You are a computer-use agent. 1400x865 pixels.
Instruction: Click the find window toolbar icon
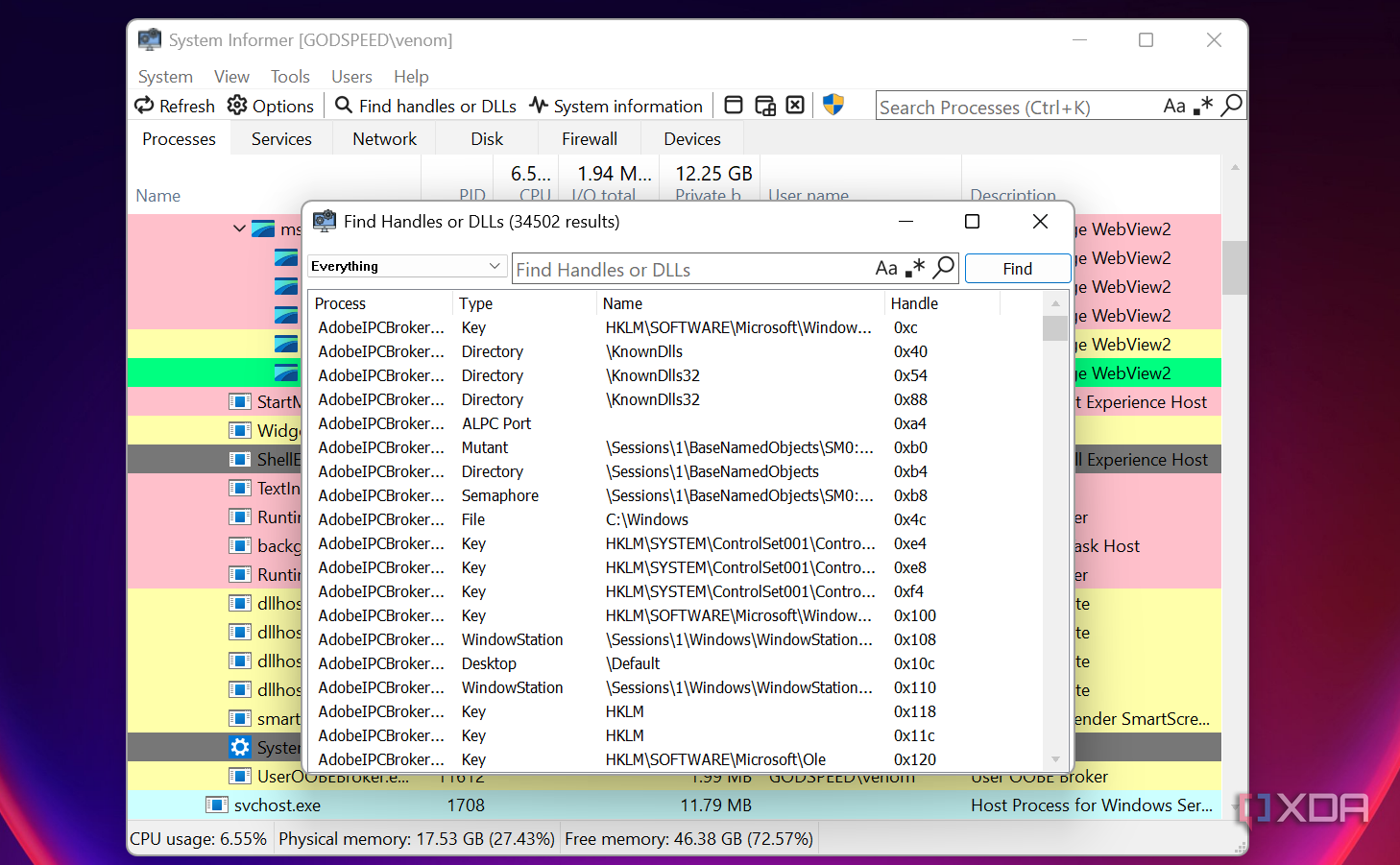click(x=734, y=106)
